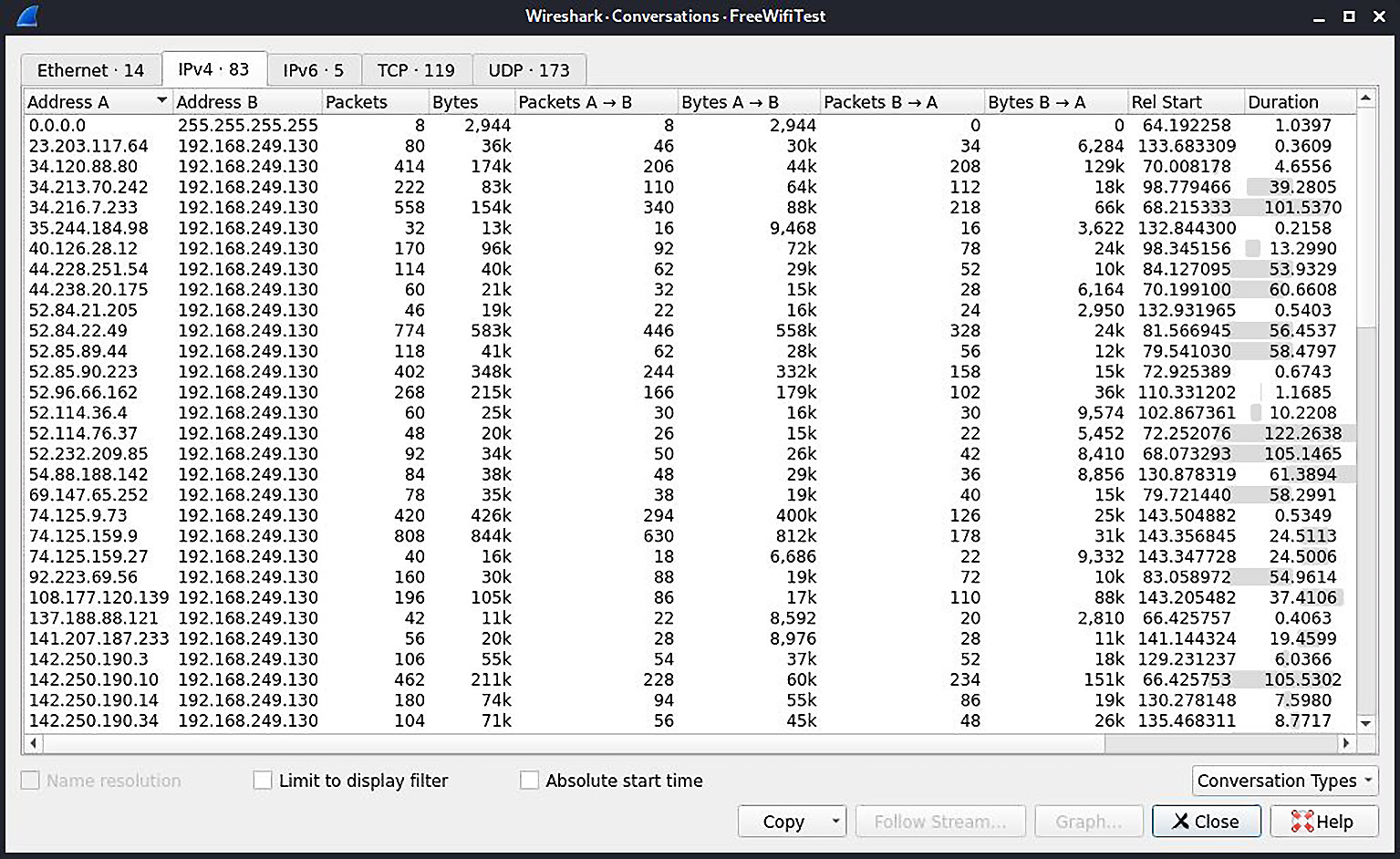Click the 122.2638 duration value
The image size is (1400, 859).
(1303, 433)
